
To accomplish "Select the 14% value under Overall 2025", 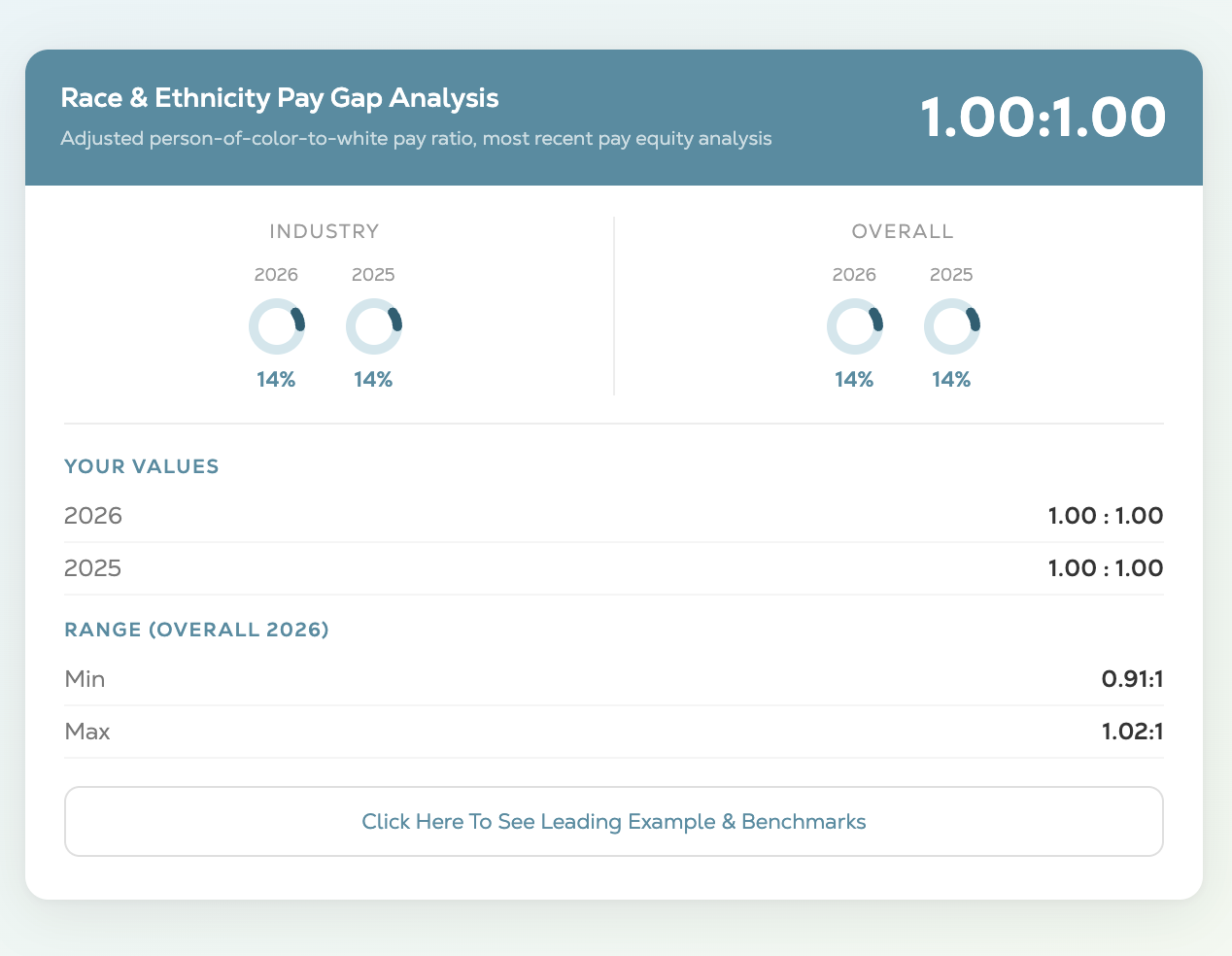I will point(951,380).
